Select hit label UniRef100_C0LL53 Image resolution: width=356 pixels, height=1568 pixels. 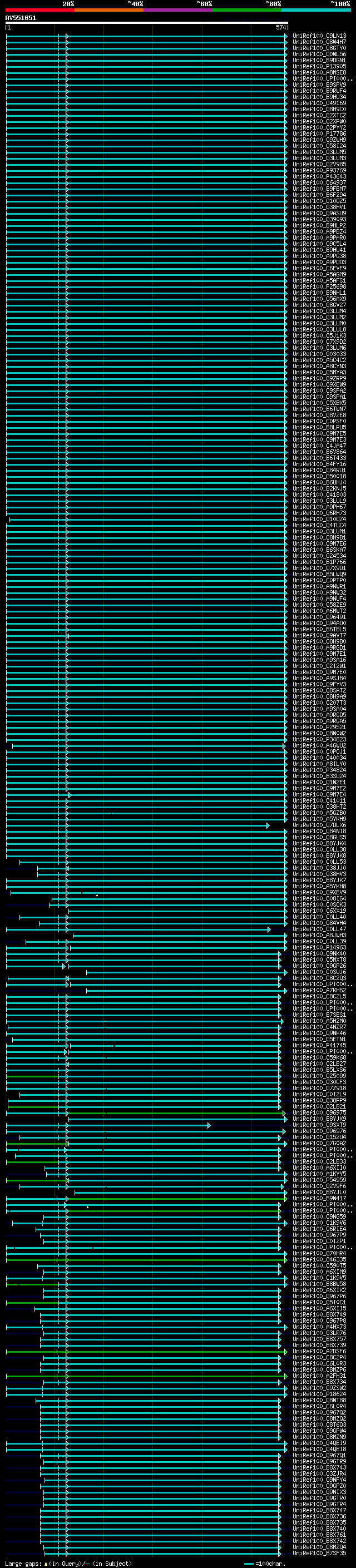[x=319, y=862]
